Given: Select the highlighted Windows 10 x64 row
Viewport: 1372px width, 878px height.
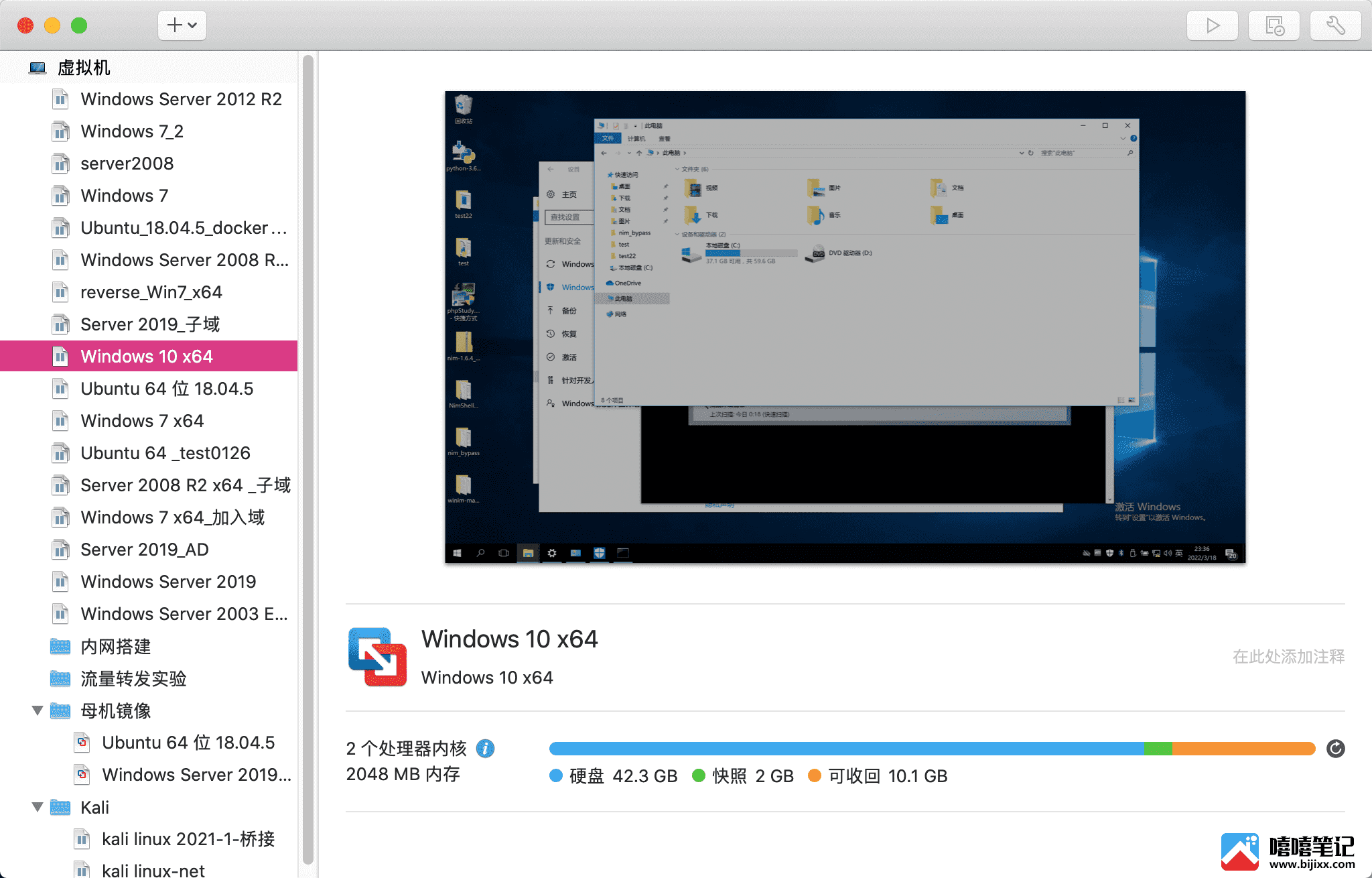Looking at the screenshot, I should [149, 357].
